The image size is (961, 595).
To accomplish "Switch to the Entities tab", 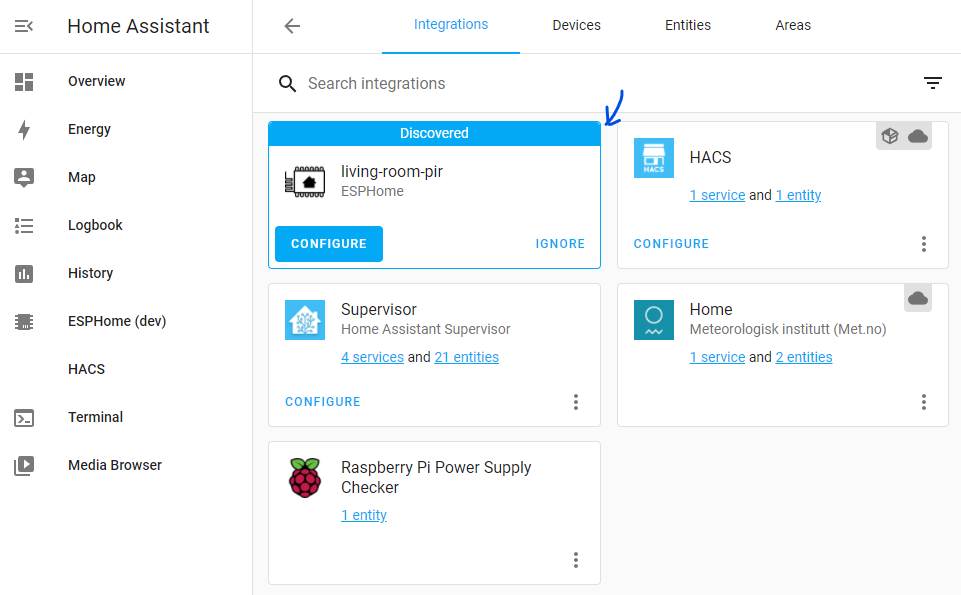I will click(x=688, y=25).
